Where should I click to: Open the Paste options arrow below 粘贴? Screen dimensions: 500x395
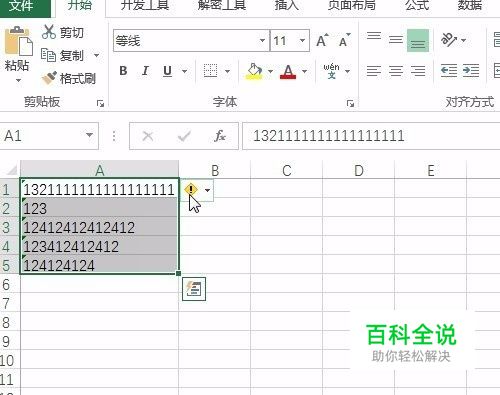[18, 80]
